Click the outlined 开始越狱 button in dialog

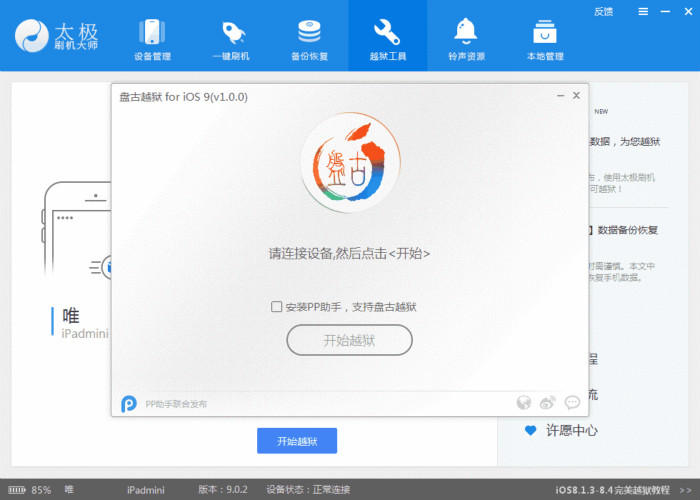349,340
